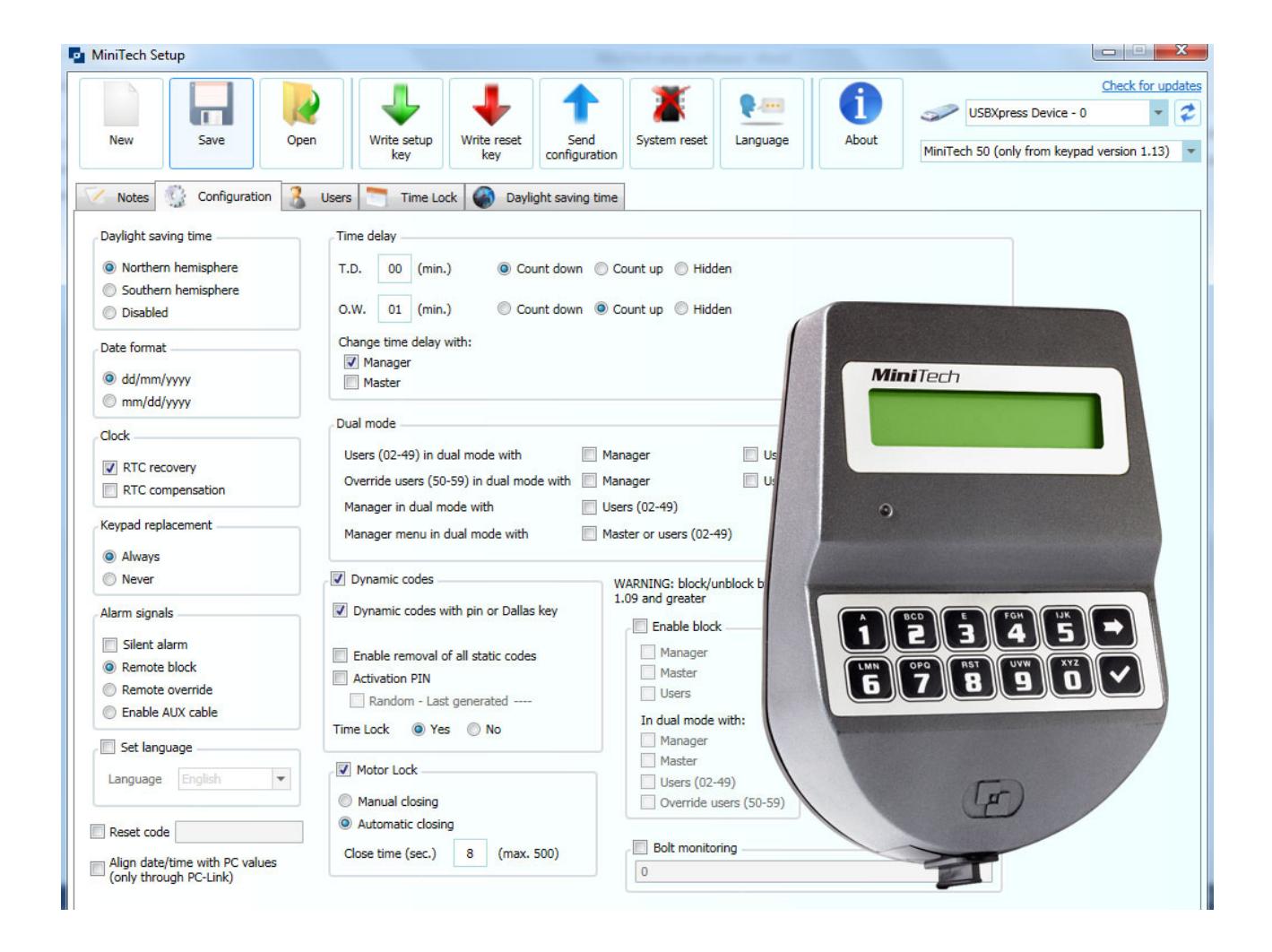This screenshot has height=952, width=1272.
Task: Toggle Manager under Change time delay with
Action: pos(351,362)
